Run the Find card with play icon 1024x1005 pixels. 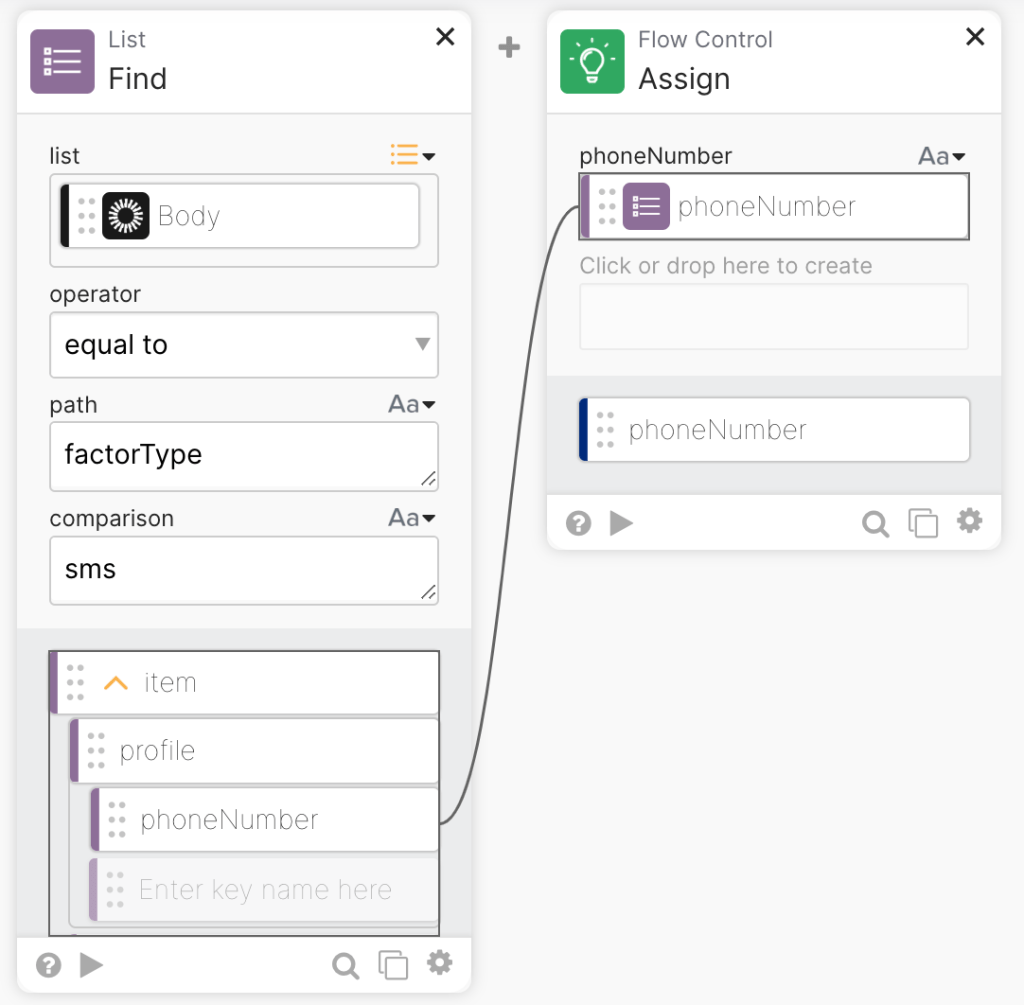(x=92, y=965)
